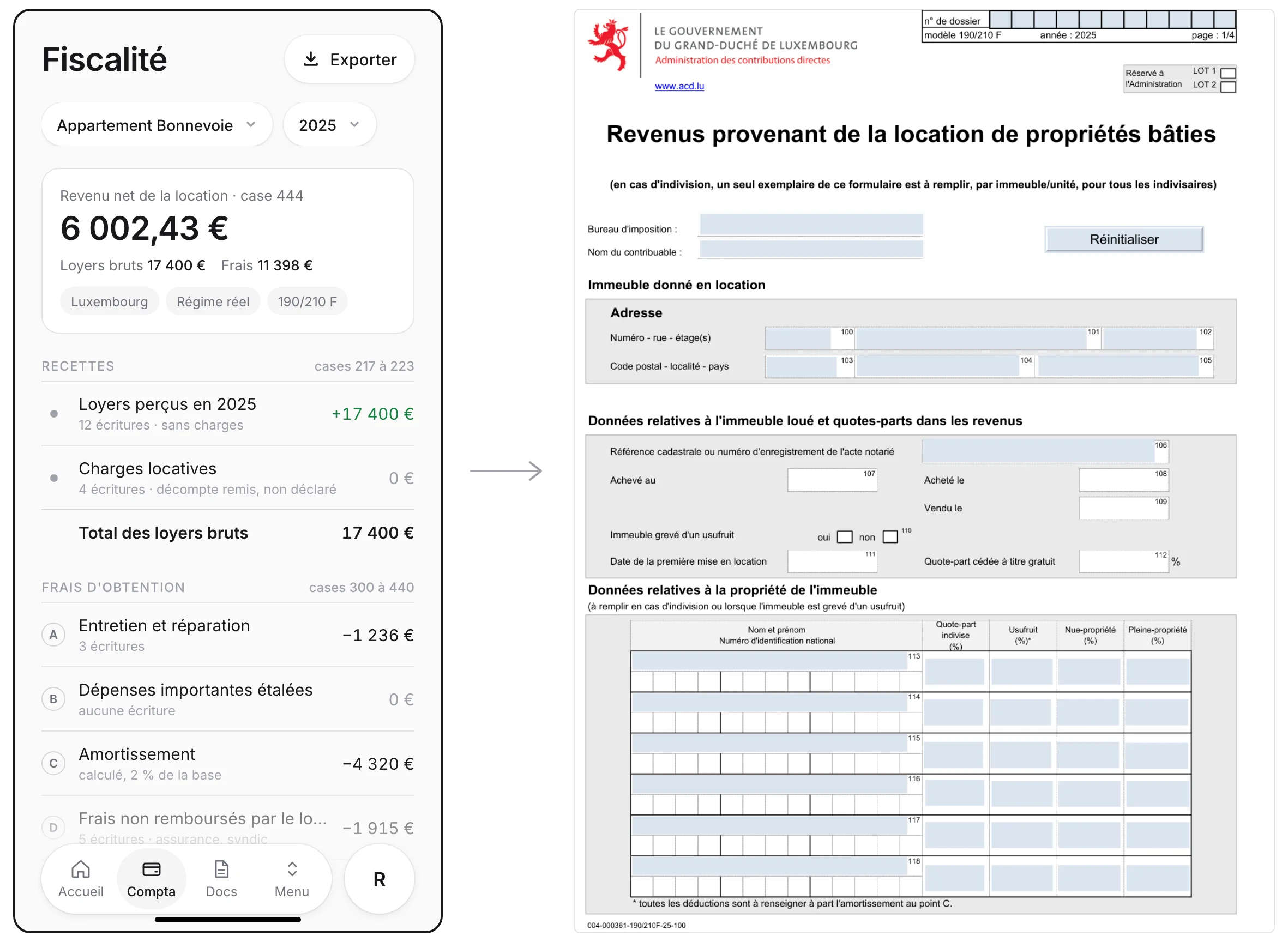Open the Dépenses importantes étalées row

tap(227, 699)
